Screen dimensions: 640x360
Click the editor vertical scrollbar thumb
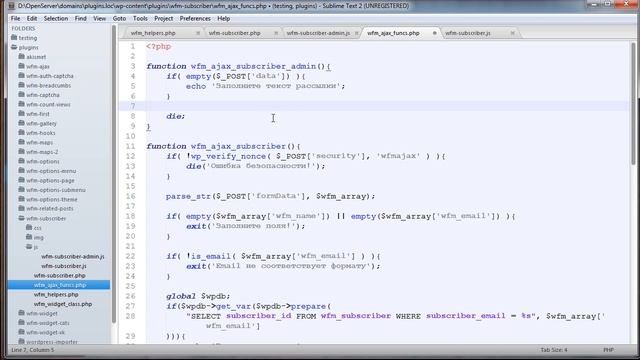click(633, 104)
